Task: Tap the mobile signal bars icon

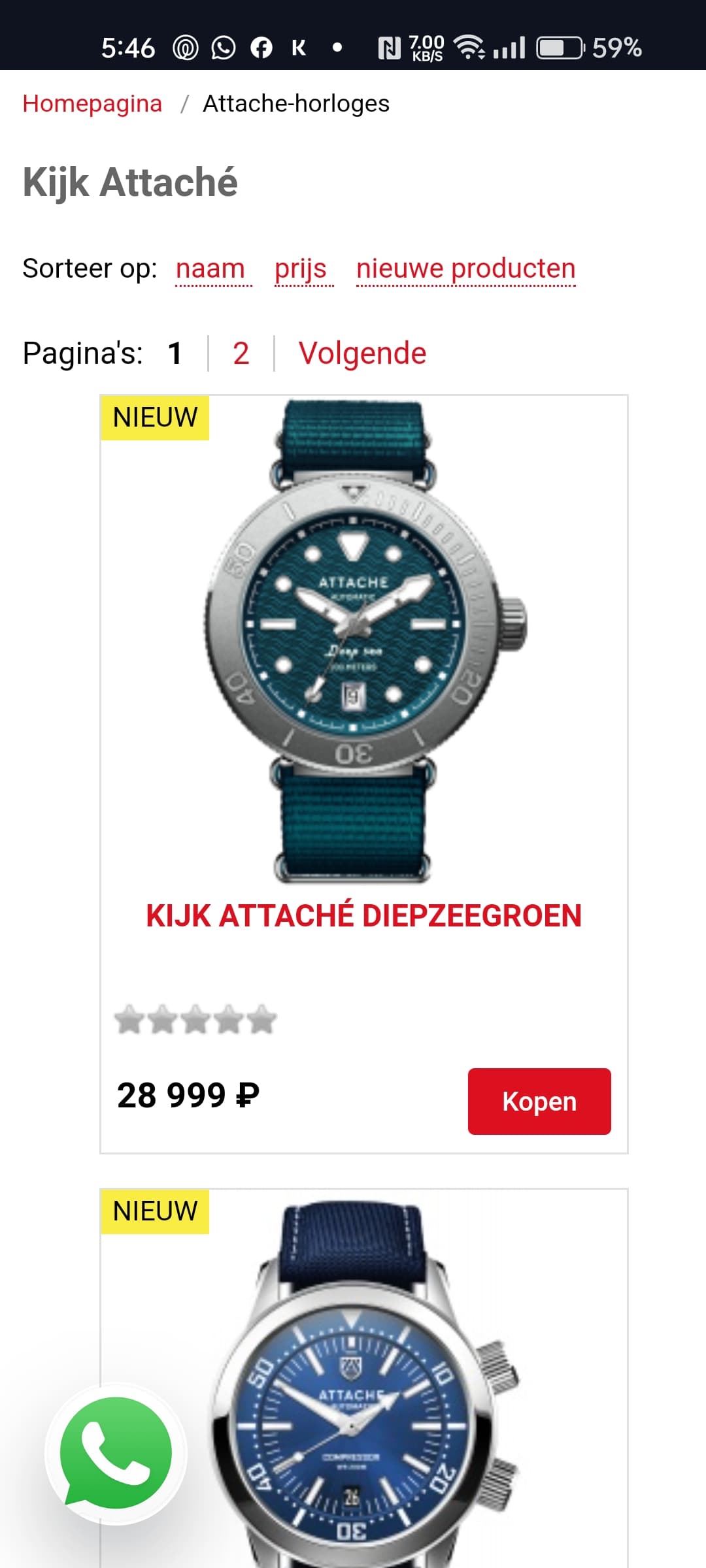Action: 509,48
